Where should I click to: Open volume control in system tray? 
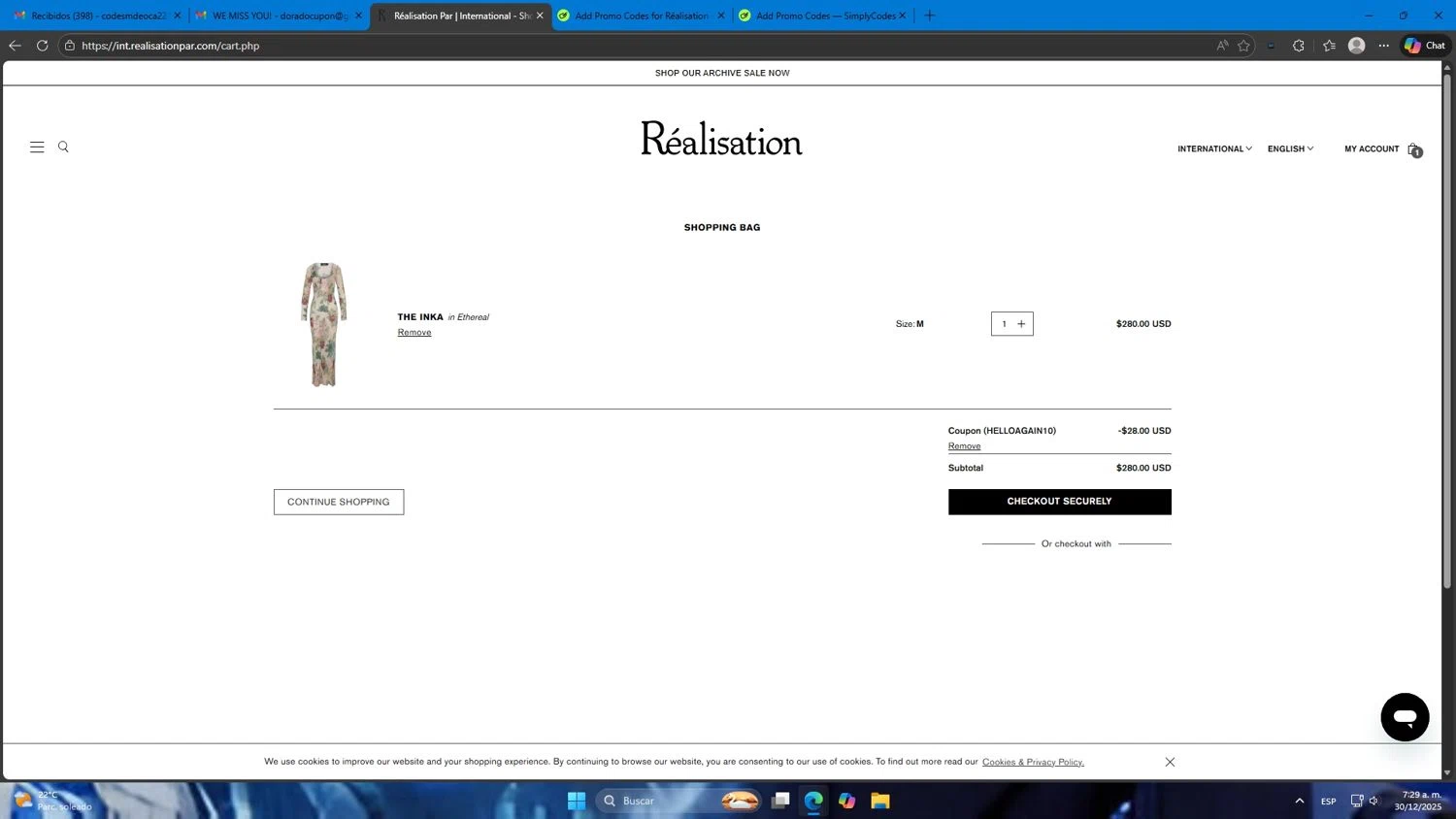tap(1373, 801)
